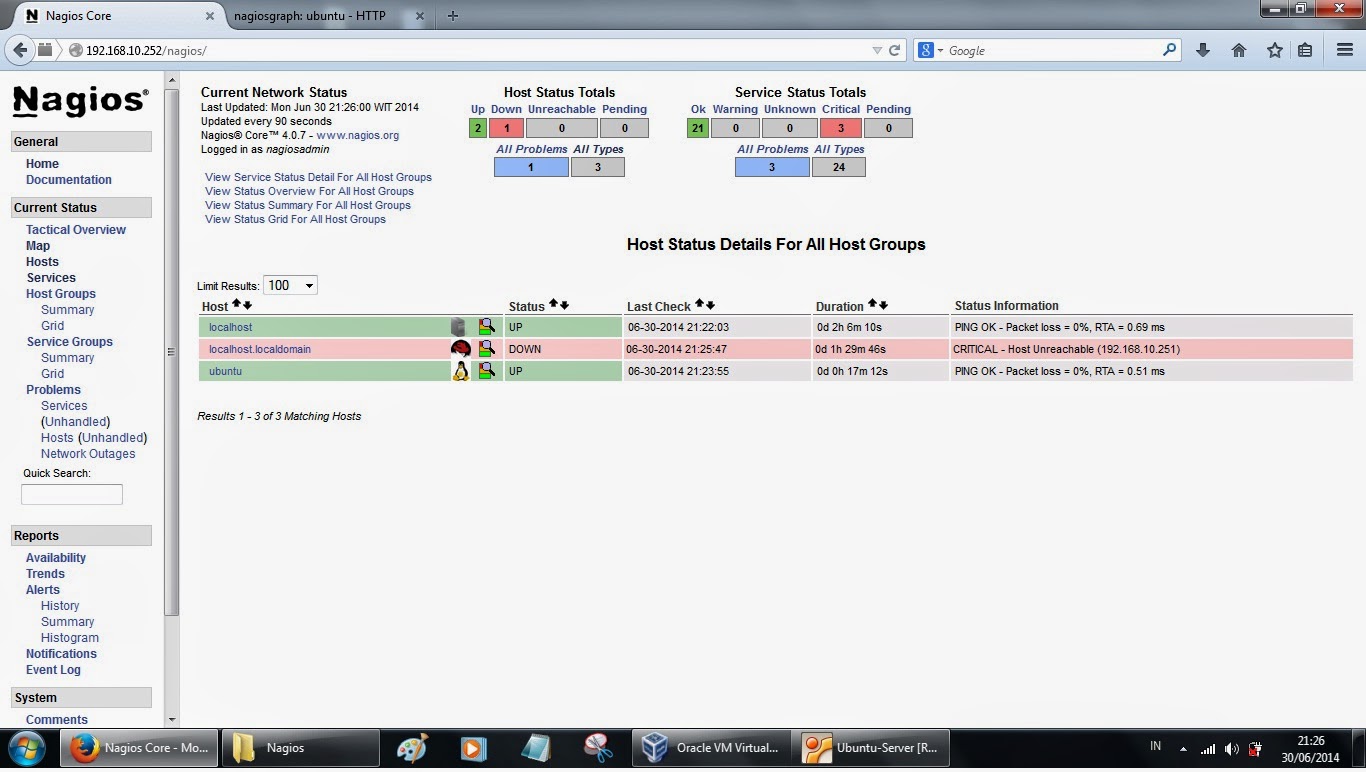Sort Host column ascending arrow
This screenshot has height=772, width=1366.
[237, 304]
